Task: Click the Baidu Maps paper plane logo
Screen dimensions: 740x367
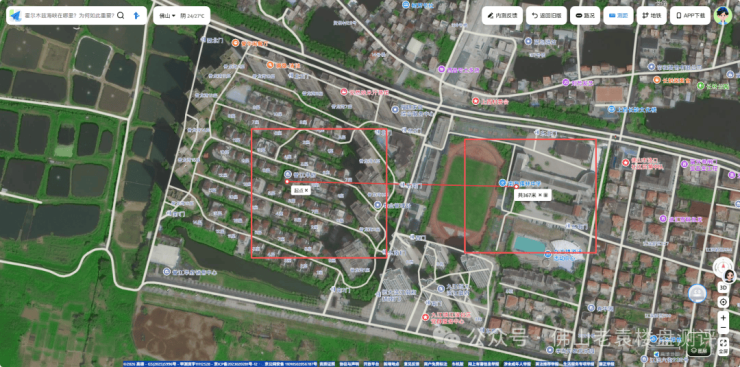Action: (x=16, y=16)
